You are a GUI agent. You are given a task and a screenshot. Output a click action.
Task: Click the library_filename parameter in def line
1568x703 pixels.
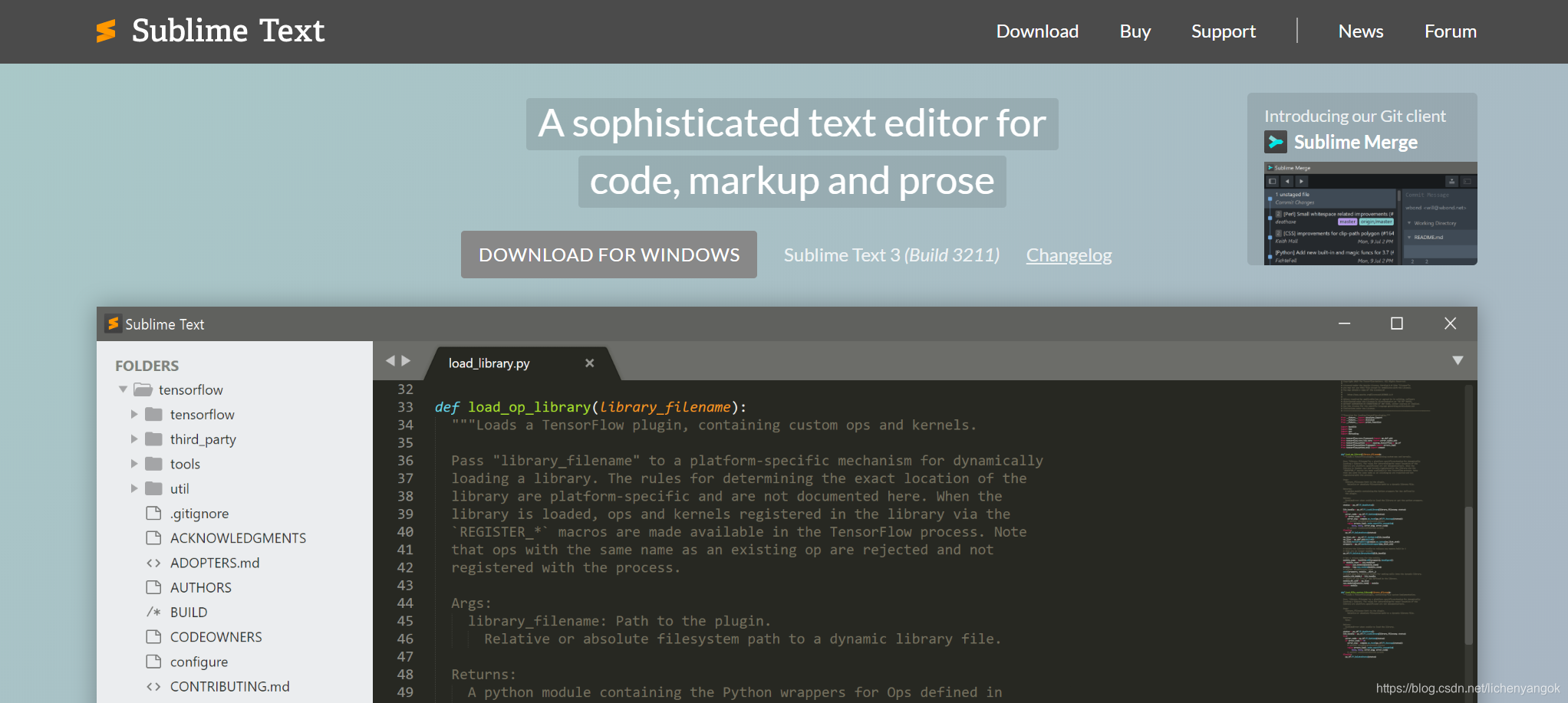pos(665,407)
